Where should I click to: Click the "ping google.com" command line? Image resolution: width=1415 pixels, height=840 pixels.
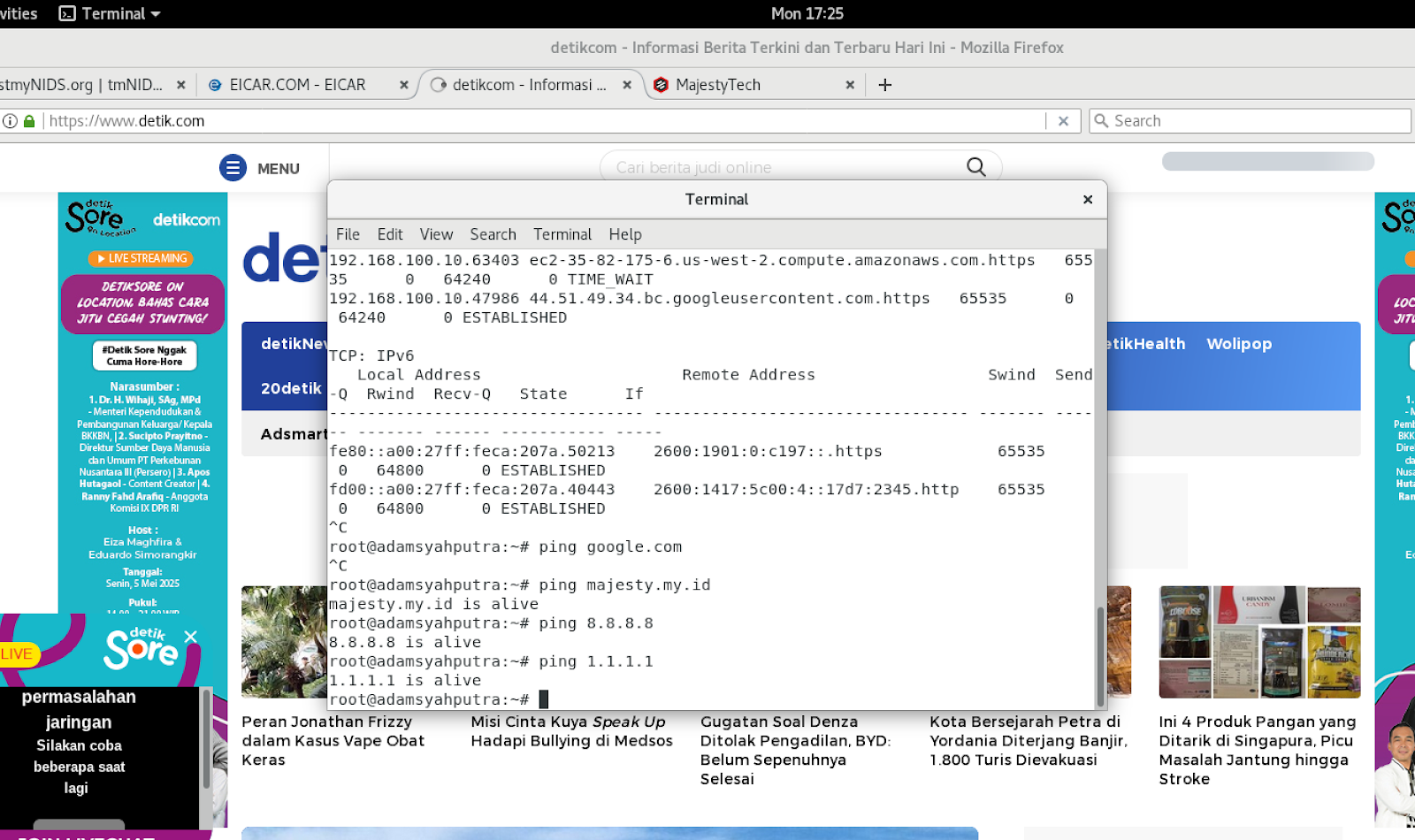pos(610,547)
